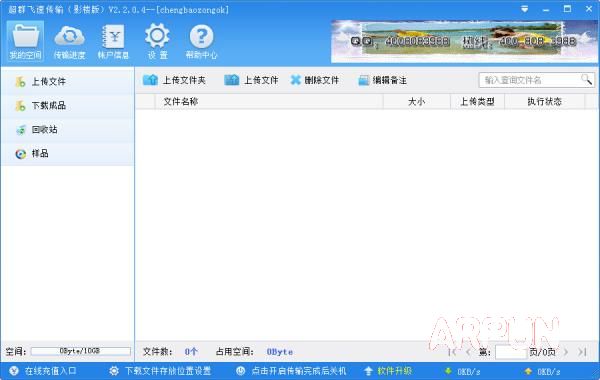Image resolution: width=600 pixels, height=380 pixels.
Task: Open the title bar dropdown menu arrow
Action: (525, 9)
